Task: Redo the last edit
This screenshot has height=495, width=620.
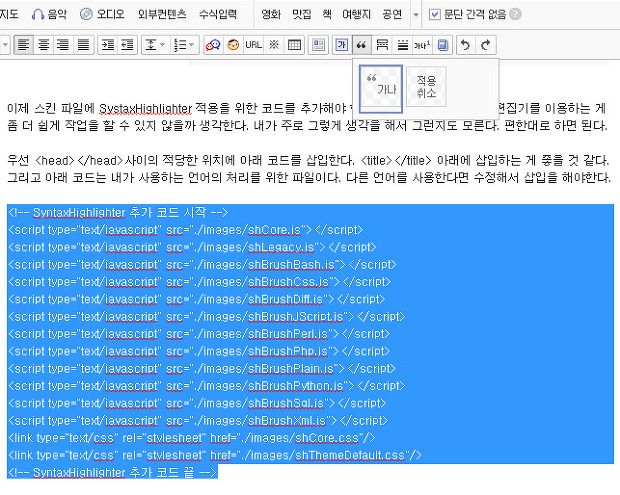Action: click(486, 45)
